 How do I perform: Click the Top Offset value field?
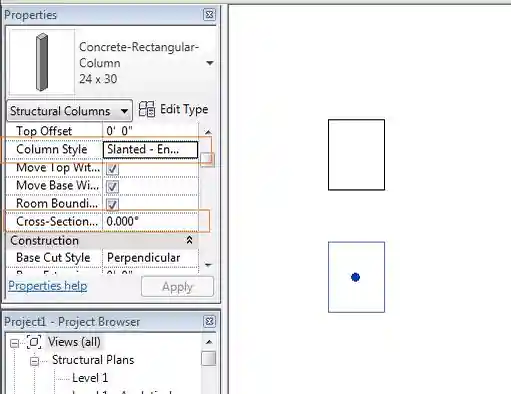(150, 131)
